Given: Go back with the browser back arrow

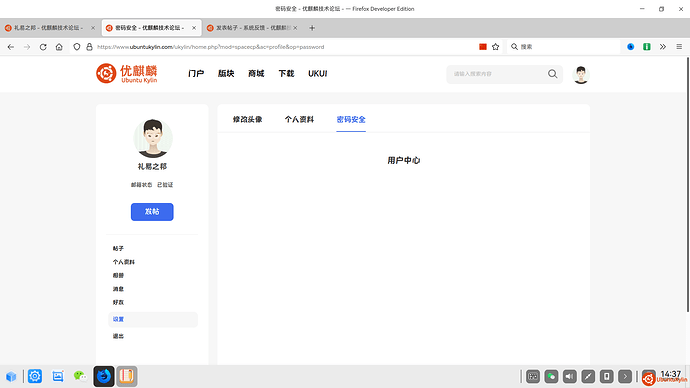Looking at the screenshot, I should [11, 47].
